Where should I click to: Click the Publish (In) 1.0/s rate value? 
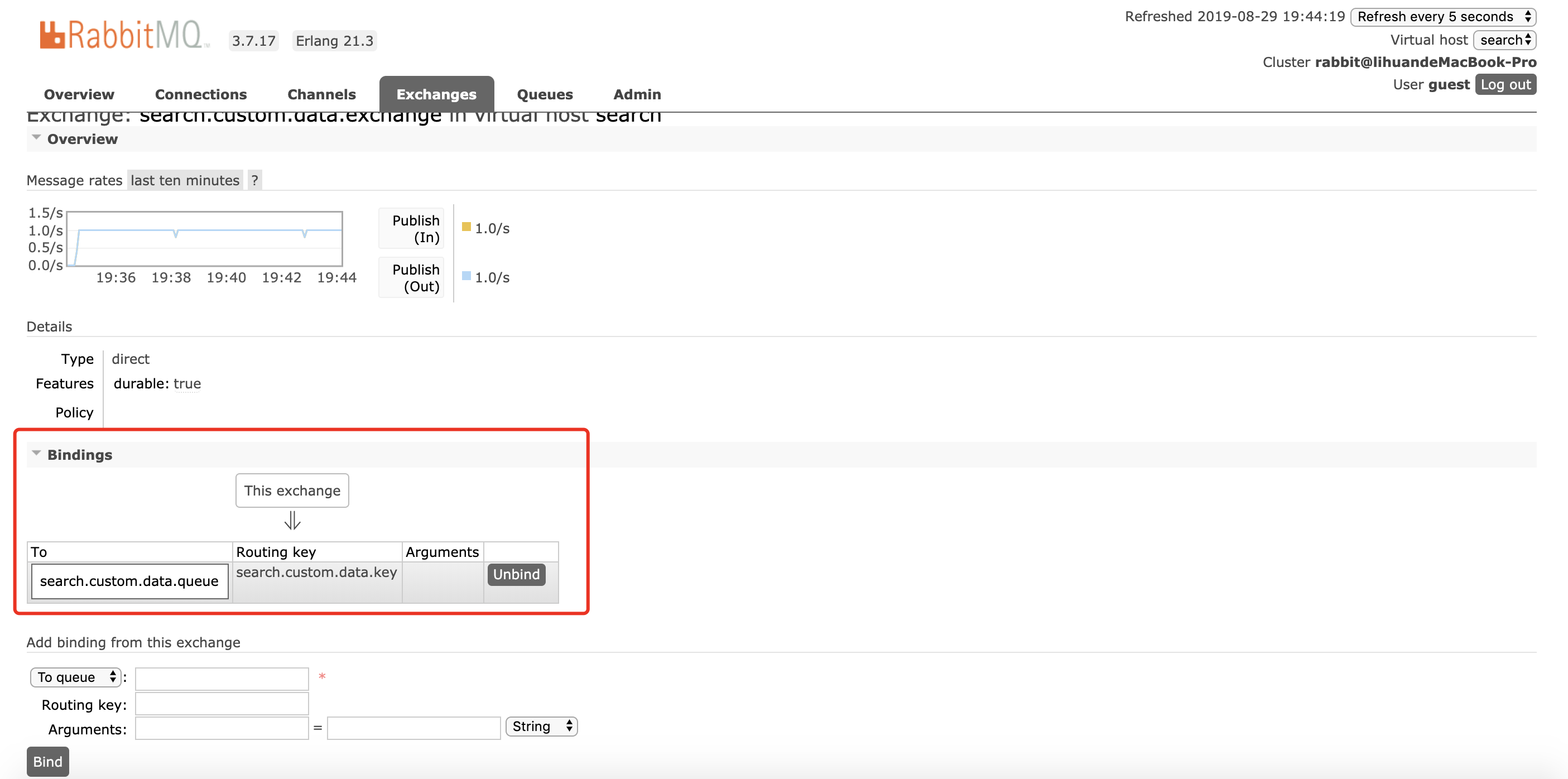[492, 228]
